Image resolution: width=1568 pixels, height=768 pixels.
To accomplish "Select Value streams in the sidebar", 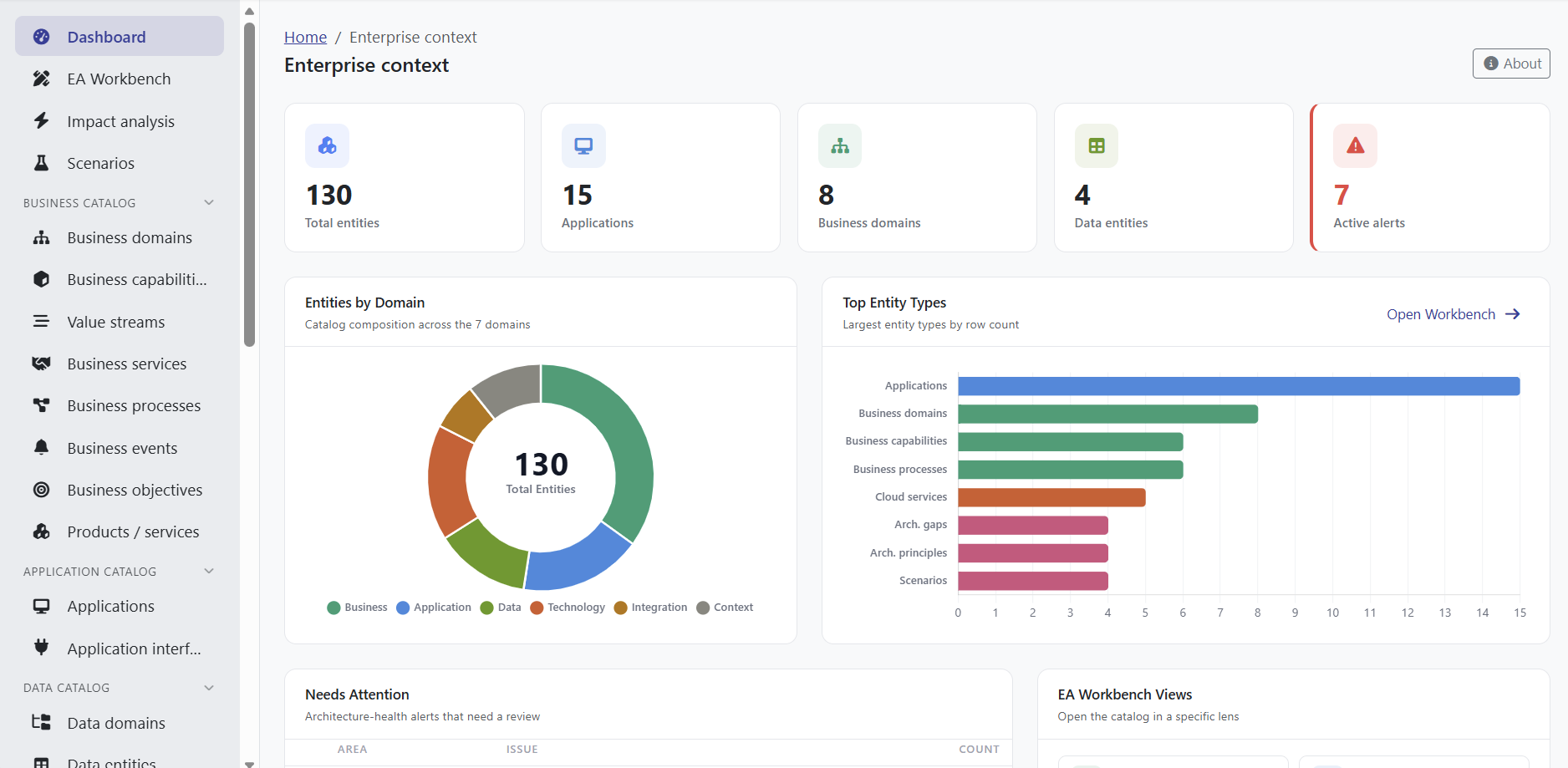I will (x=120, y=322).
